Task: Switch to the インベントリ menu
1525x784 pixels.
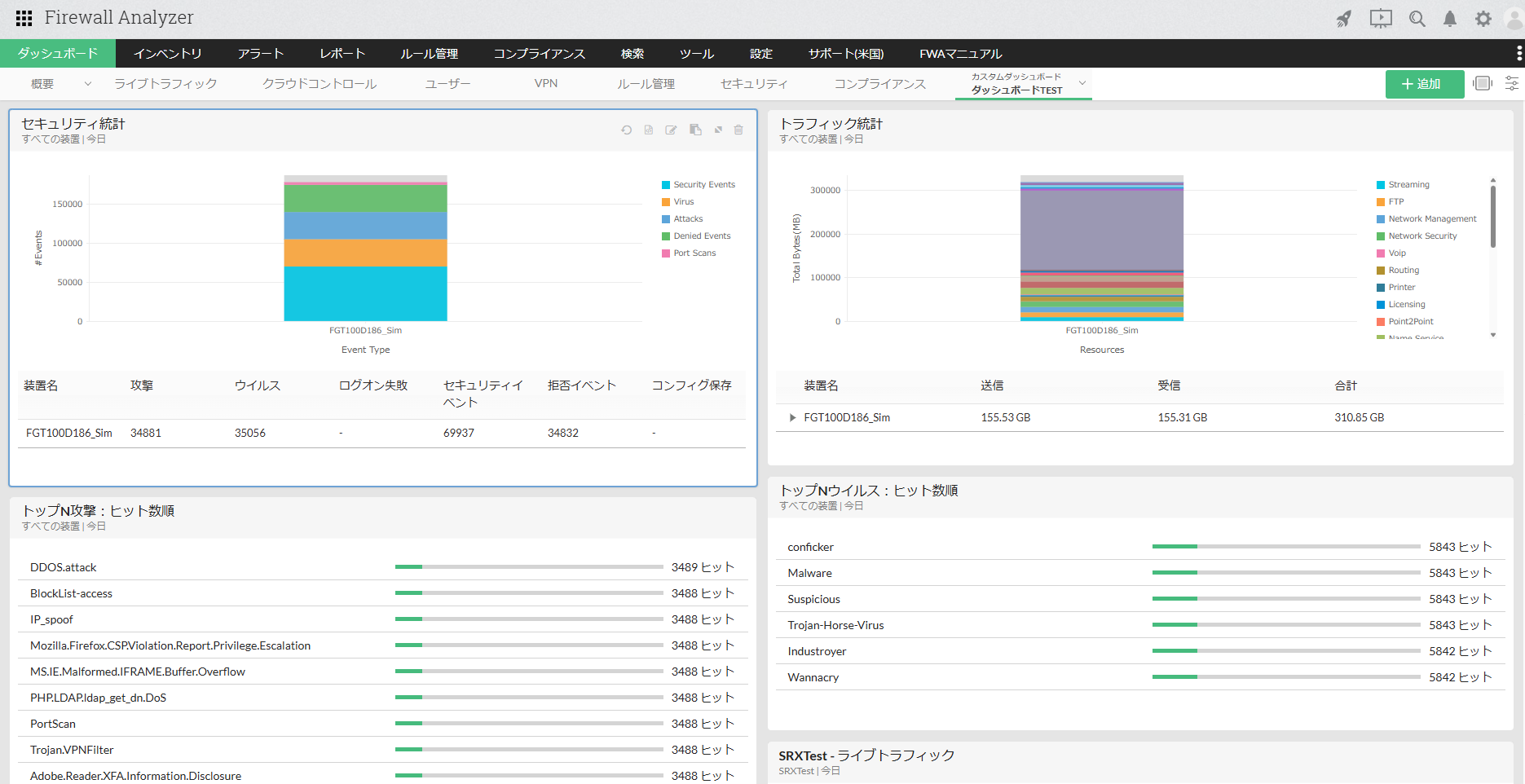Action: click(168, 54)
